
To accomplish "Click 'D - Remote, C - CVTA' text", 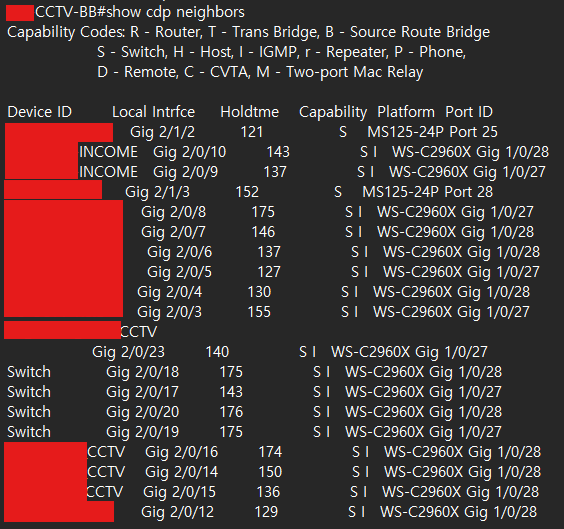I will coord(173,72).
